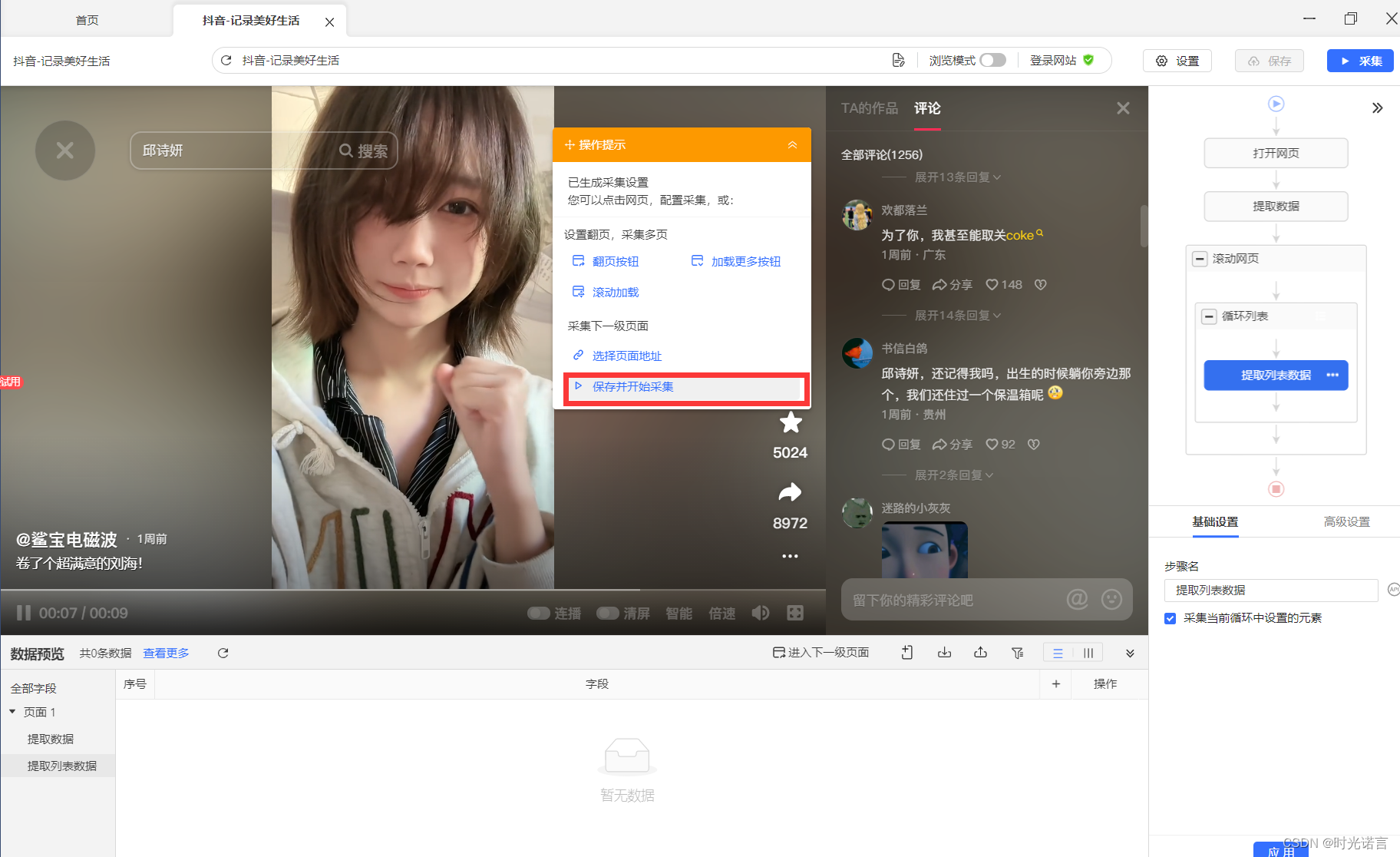This screenshot has height=857, width=1400.
Task: Click 保存并开始采集
Action: (x=686, y=389)
